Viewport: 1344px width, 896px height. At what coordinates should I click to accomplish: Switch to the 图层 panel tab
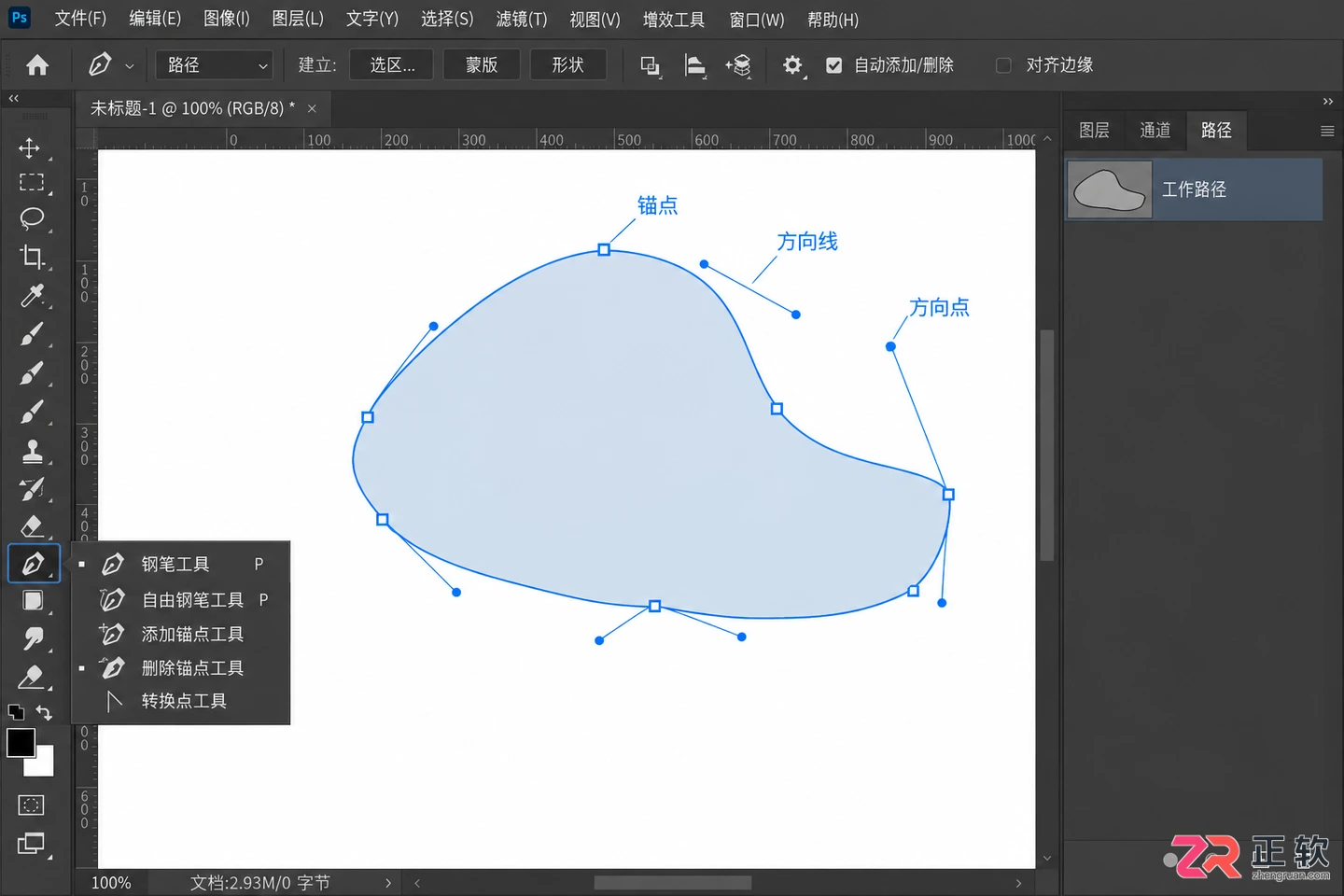[x=1094, y=131]
